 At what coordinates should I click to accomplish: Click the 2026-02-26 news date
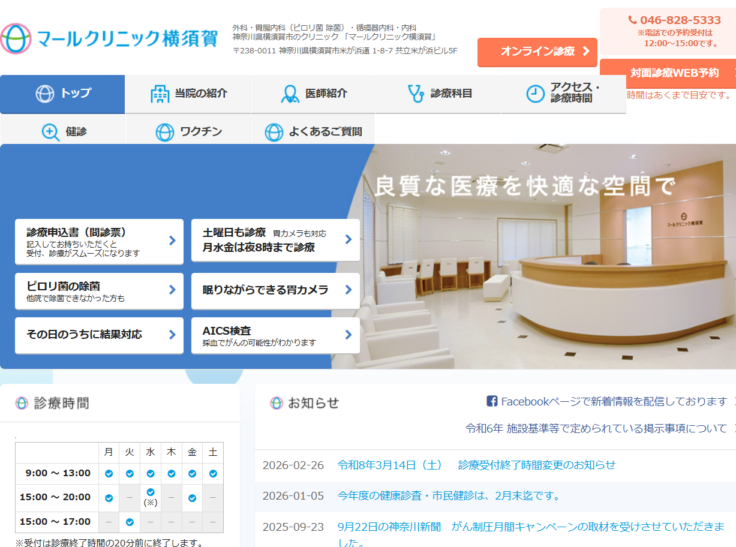[x=293, y=465]
